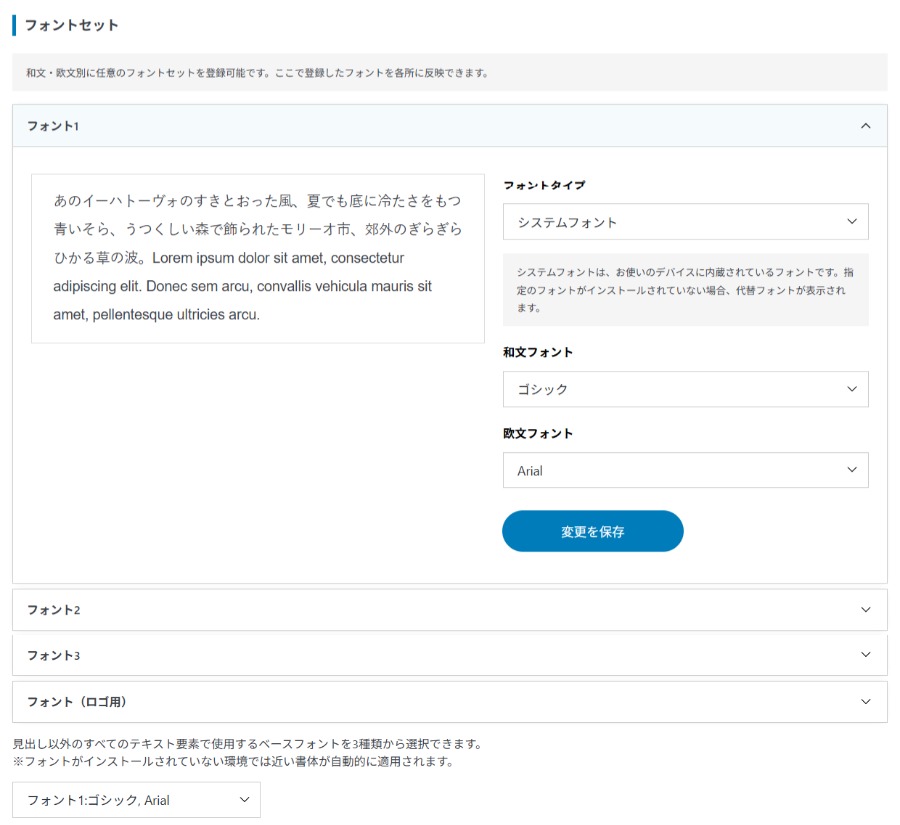The image size is (900, 825).
Task: Click the フォントセット section heading
Action: [71, 25]
